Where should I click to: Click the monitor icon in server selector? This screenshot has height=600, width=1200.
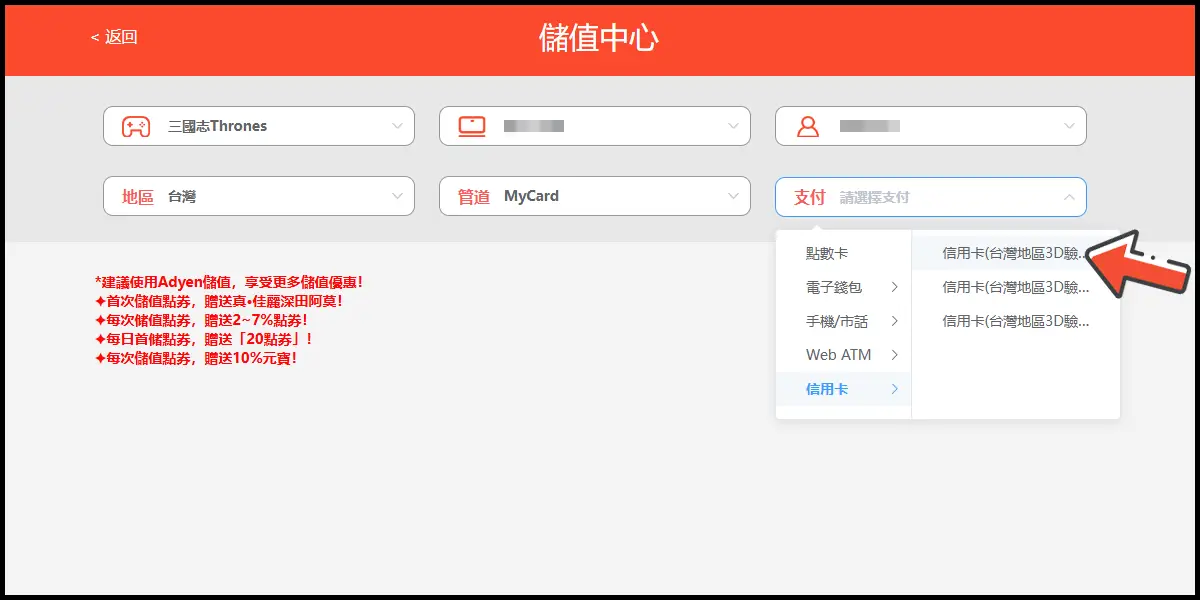(472, 127)
